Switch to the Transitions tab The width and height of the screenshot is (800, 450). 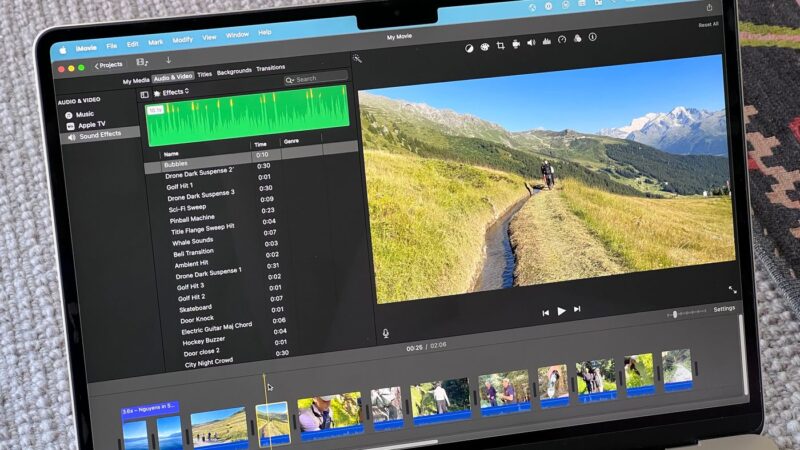pyautogui.click(x=270, y=68)
